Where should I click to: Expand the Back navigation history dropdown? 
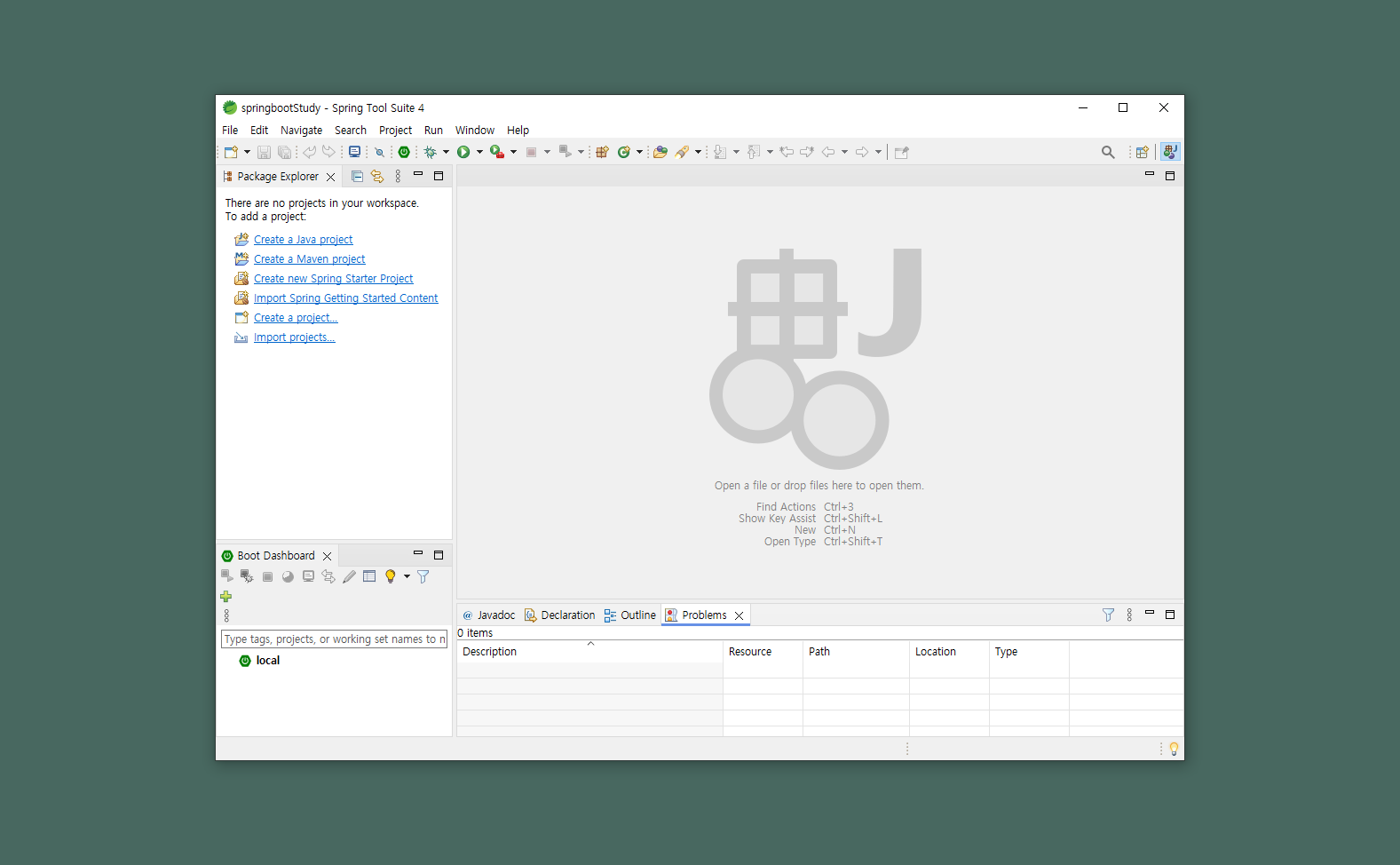[844, 152]
